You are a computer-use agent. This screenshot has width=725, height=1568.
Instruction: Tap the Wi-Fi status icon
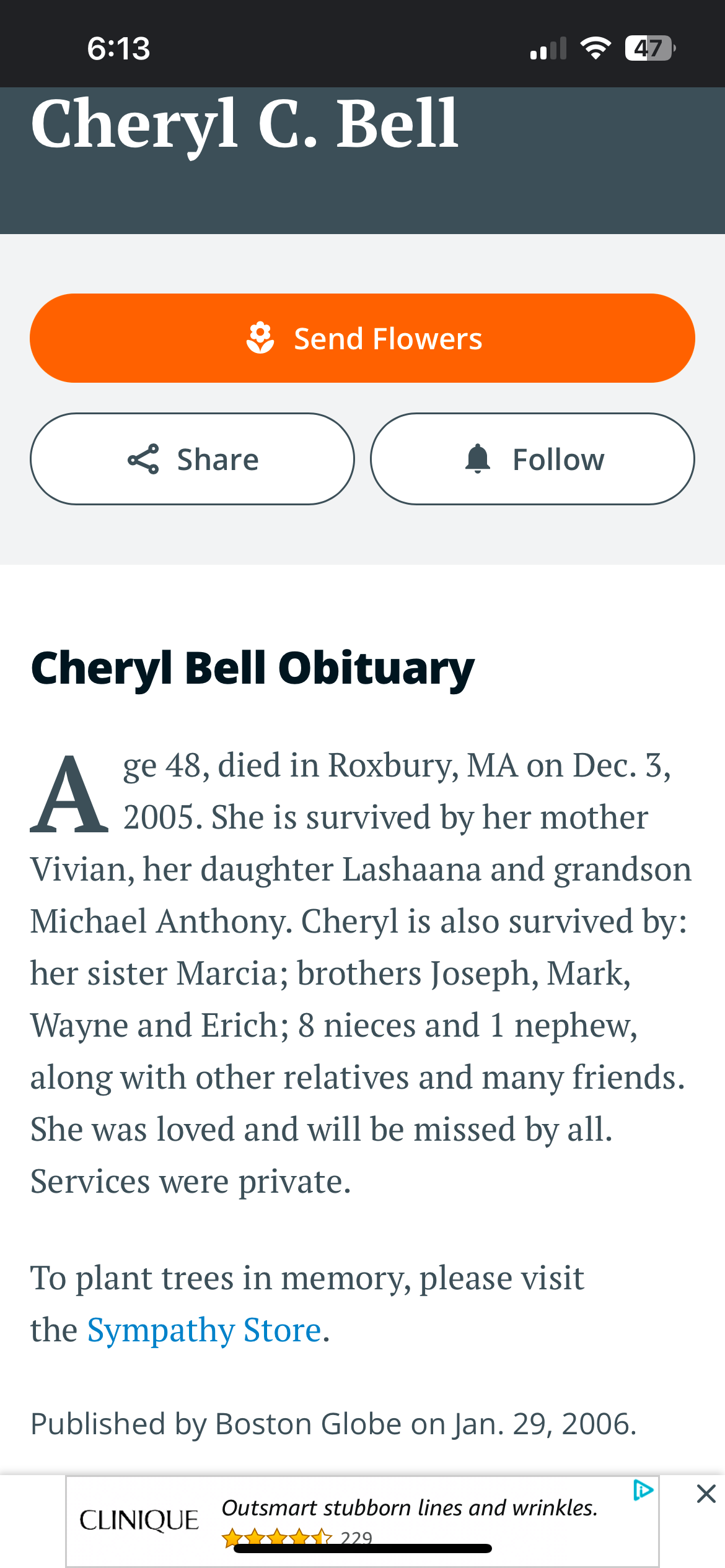pyautogui.click(x=595, y=48)
